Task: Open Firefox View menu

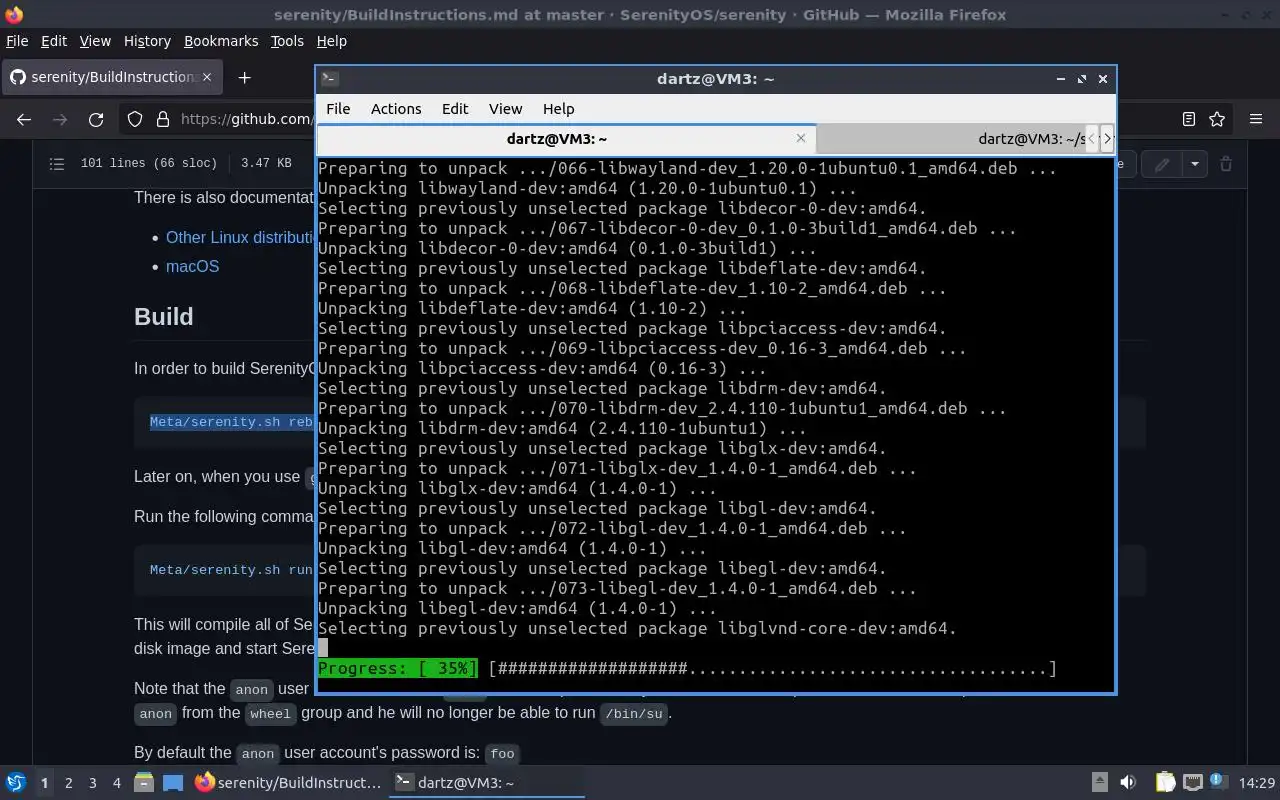Action: (x=95, y=41)
